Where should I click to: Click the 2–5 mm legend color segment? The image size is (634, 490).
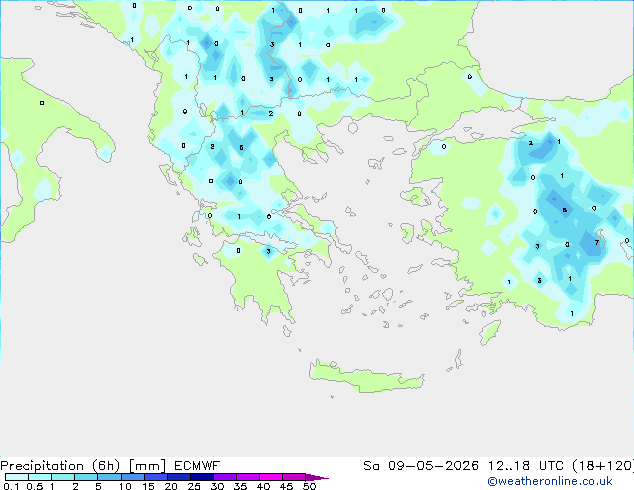pyautogui.click(x=86, y=477)
